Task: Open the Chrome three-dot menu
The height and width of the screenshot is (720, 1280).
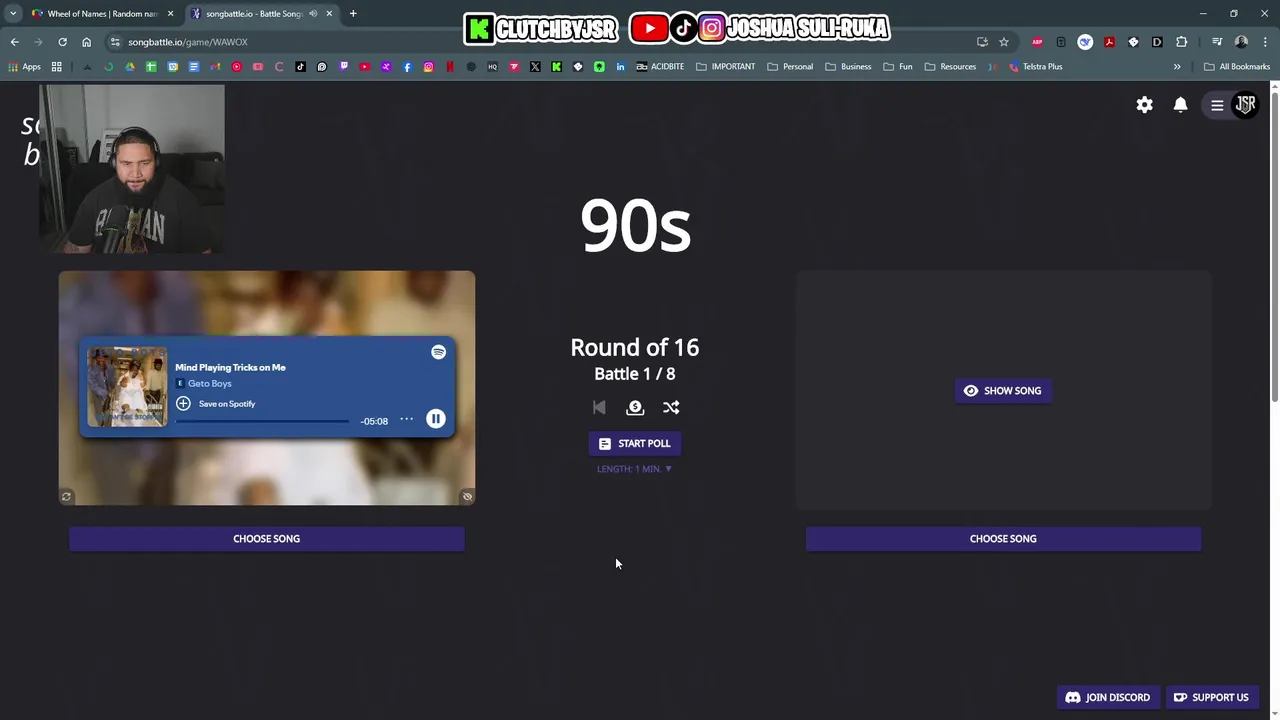Action: (1264, 42)
